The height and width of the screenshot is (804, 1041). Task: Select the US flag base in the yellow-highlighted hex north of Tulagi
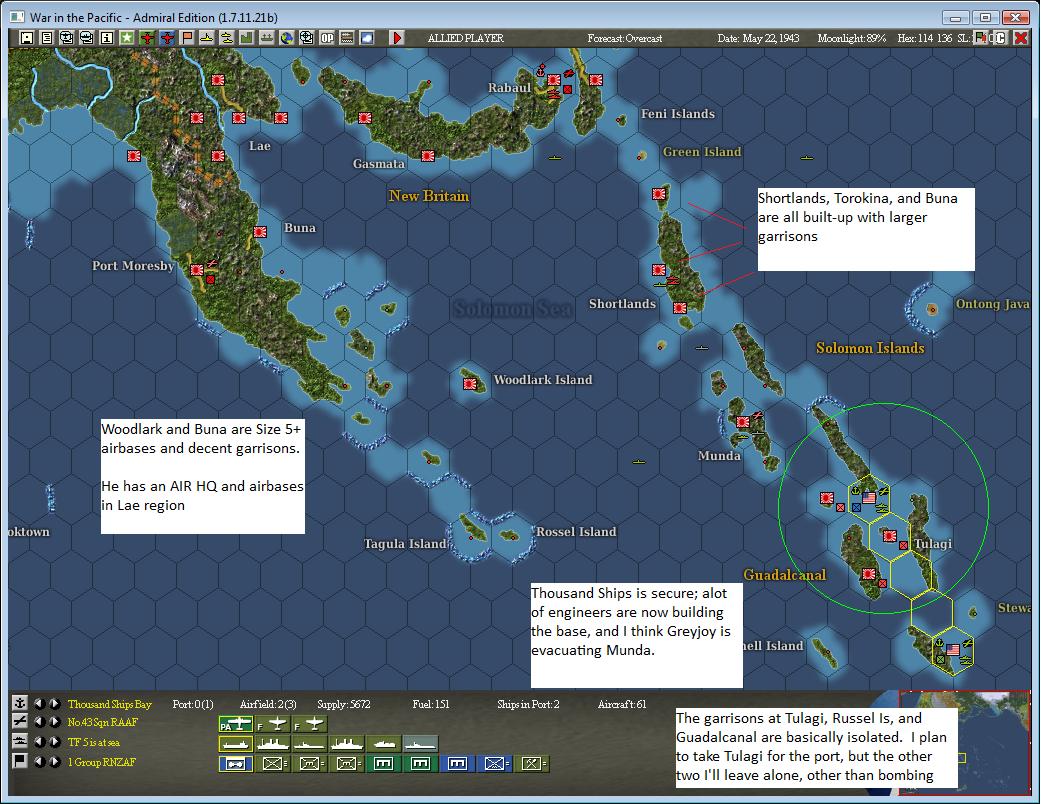pyautogui.click(x=868, y=497)
